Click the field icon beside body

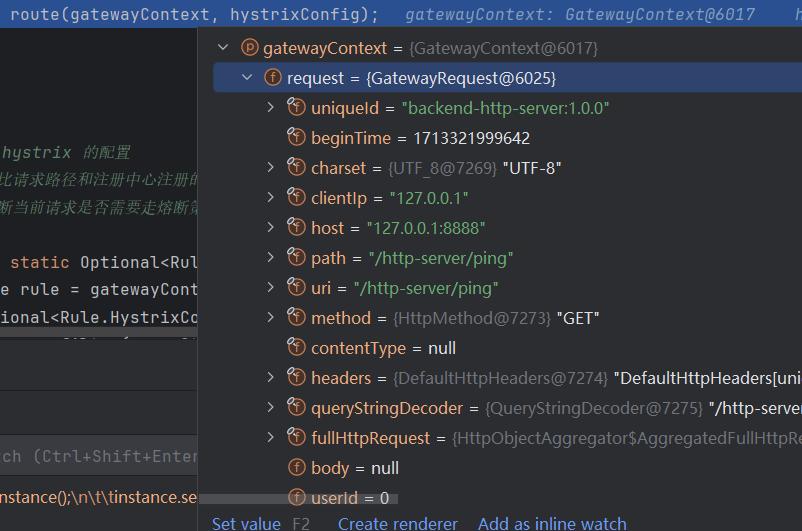[295, 468]
